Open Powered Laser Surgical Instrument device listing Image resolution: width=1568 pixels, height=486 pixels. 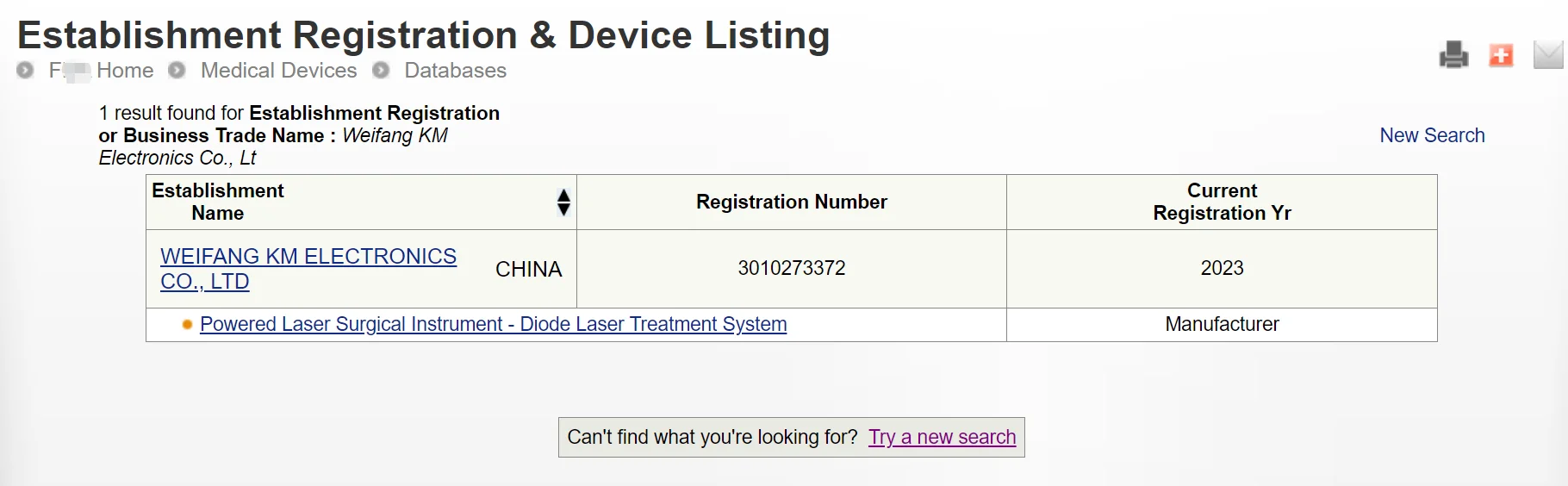click(493, 324)
